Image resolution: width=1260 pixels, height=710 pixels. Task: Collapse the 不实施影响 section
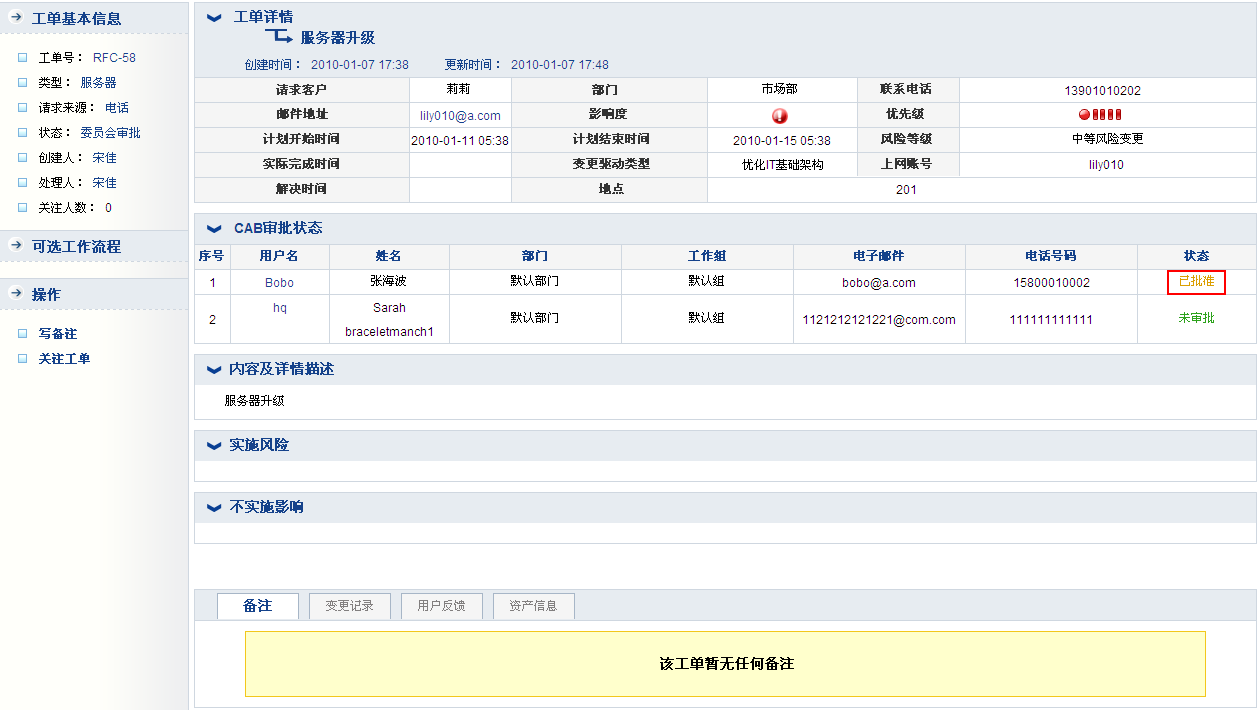click(x=213, y=508)
